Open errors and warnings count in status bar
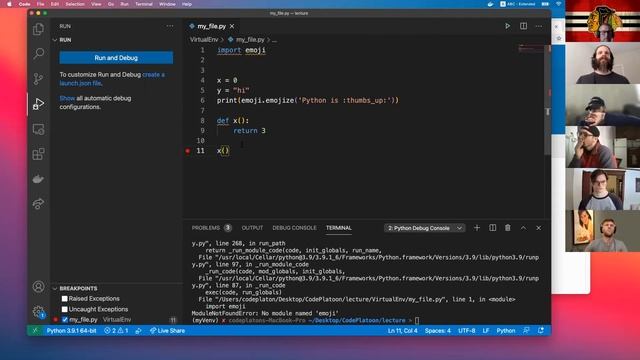The image size is (640, 360). [116, 331]
